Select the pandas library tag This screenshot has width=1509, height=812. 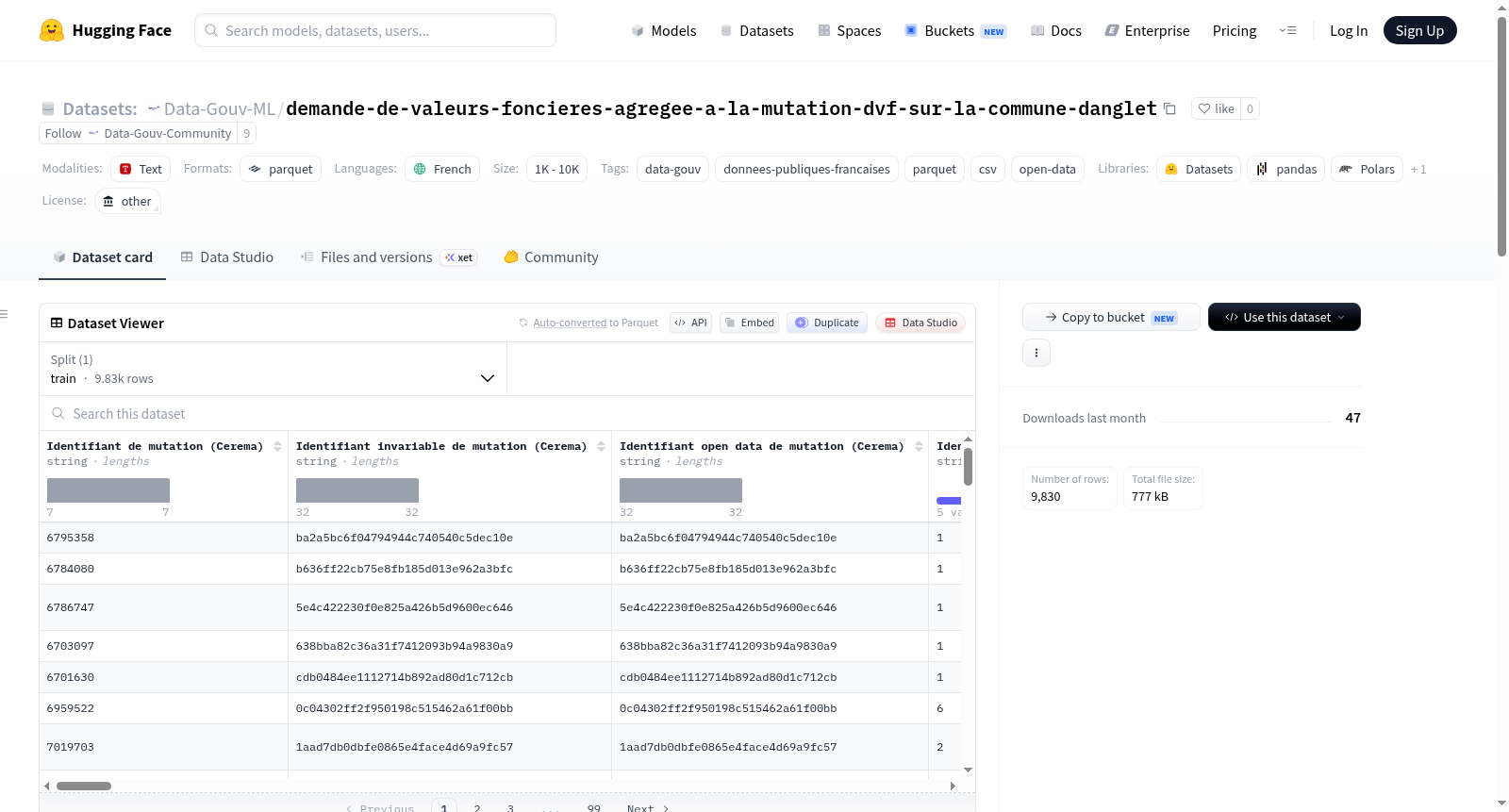1286,169
